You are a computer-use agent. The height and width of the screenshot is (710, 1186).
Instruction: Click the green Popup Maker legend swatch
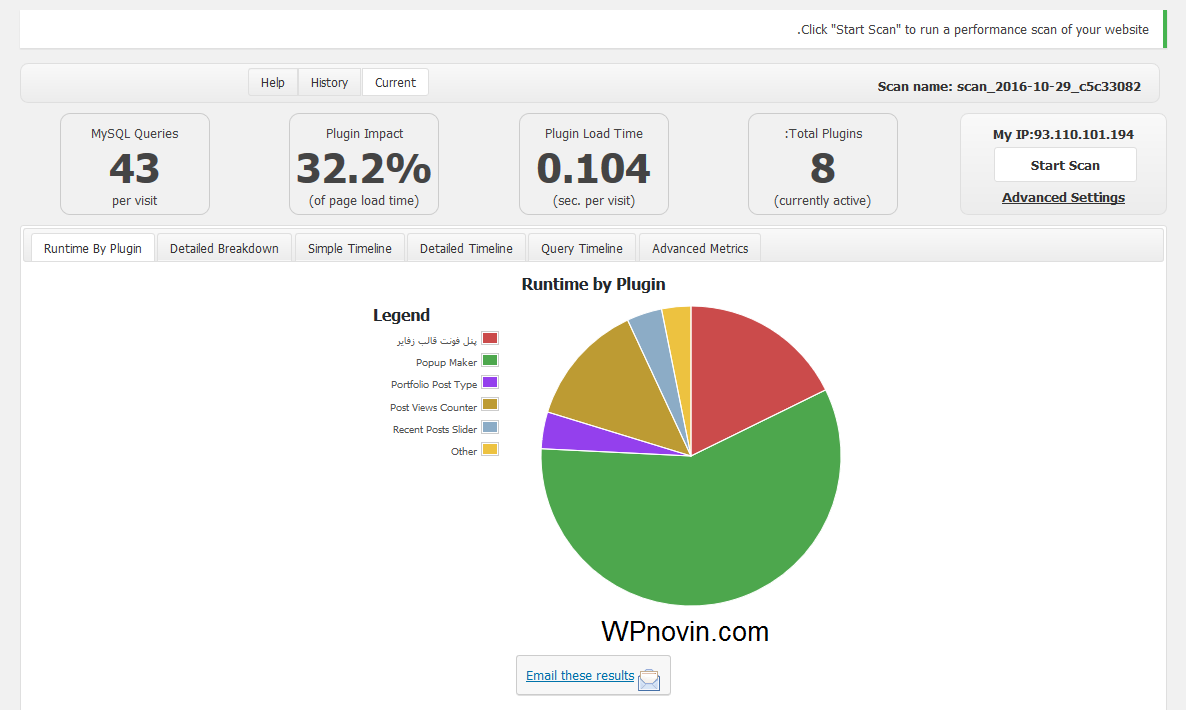(x=490, y=360)
